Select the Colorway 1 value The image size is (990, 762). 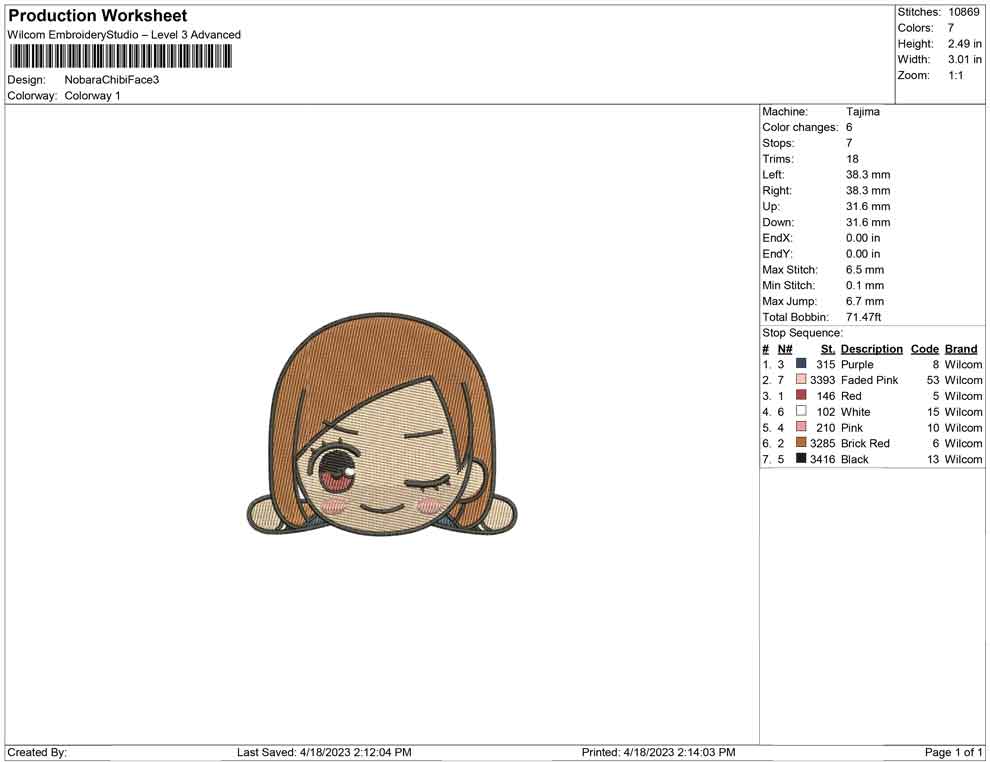(92, 95)
